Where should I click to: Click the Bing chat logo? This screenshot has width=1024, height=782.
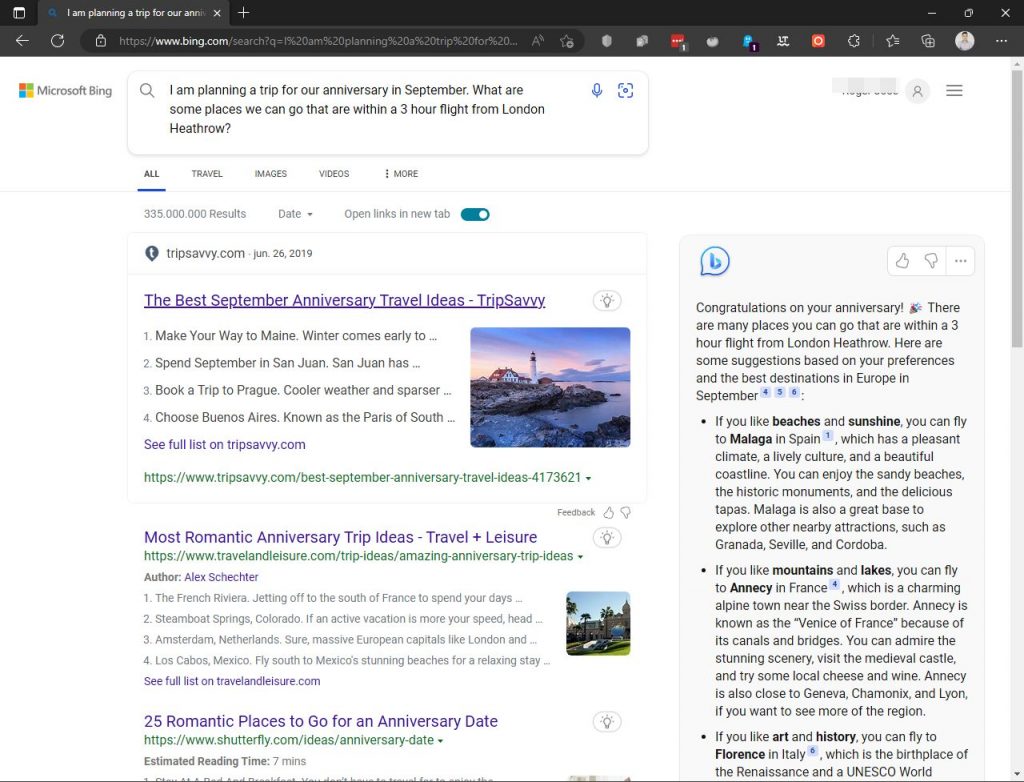click(x=714, y=261)
